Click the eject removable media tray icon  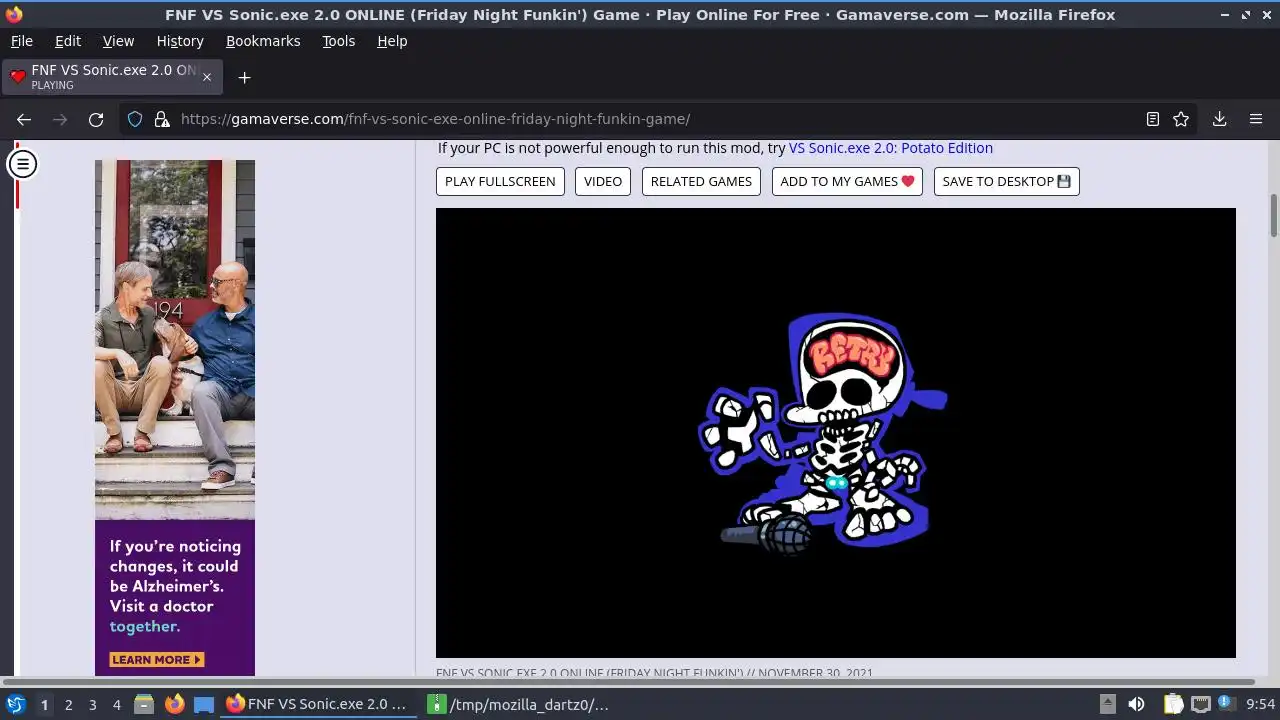(1108, 704)
